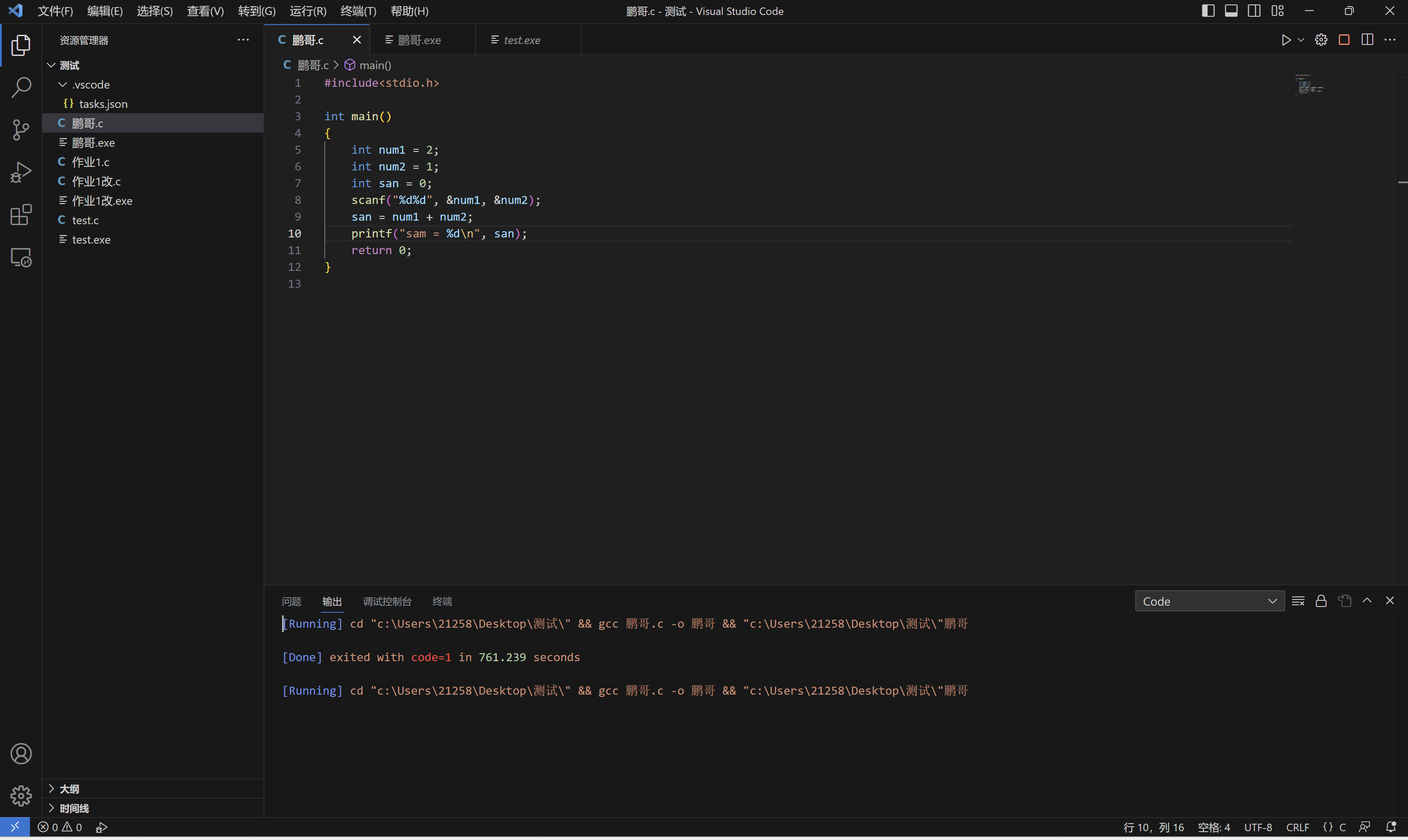Toggle primary side bar layout icon

click(1208, 11)
